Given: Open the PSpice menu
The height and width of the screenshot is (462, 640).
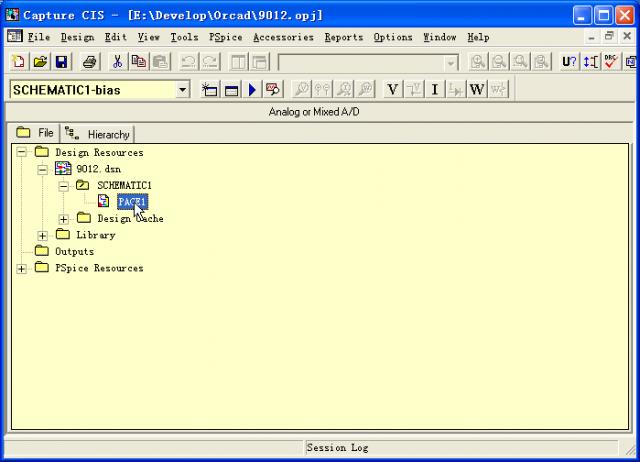Looking at the screenshot, I should coord(225,37).
